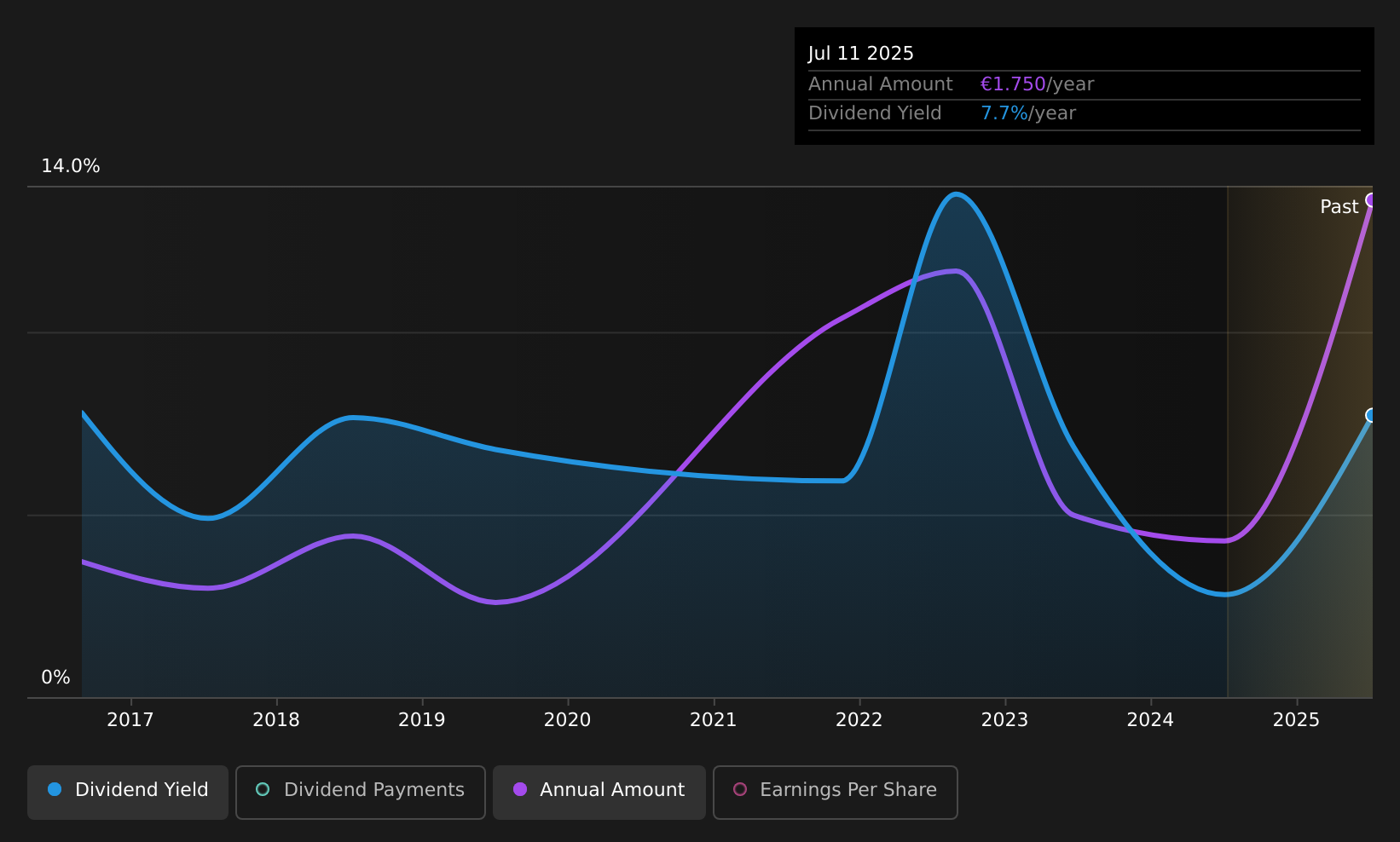This screenshot has width=1400, height=842.
Task: Click the 7.7%/year tooltip value
Action: [x=1028, y=113]
